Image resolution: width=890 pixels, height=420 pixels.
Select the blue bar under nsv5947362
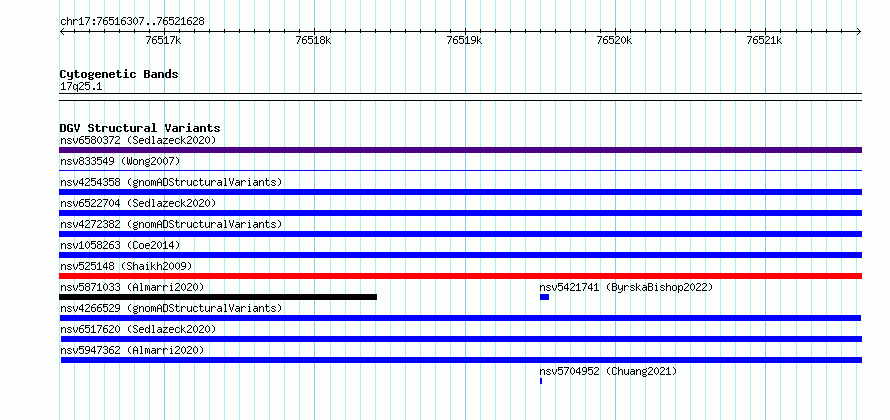point(461,360)
